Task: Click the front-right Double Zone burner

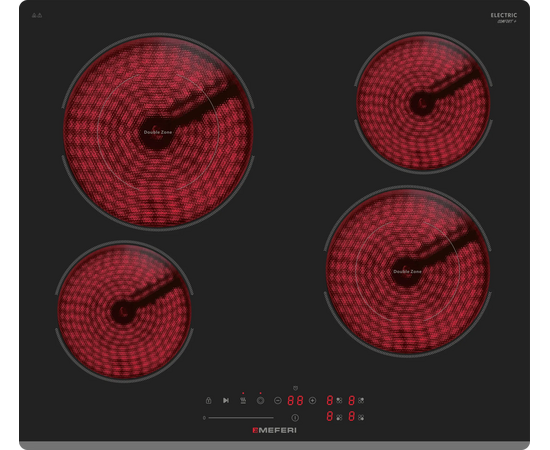Action: click(407, 271)
